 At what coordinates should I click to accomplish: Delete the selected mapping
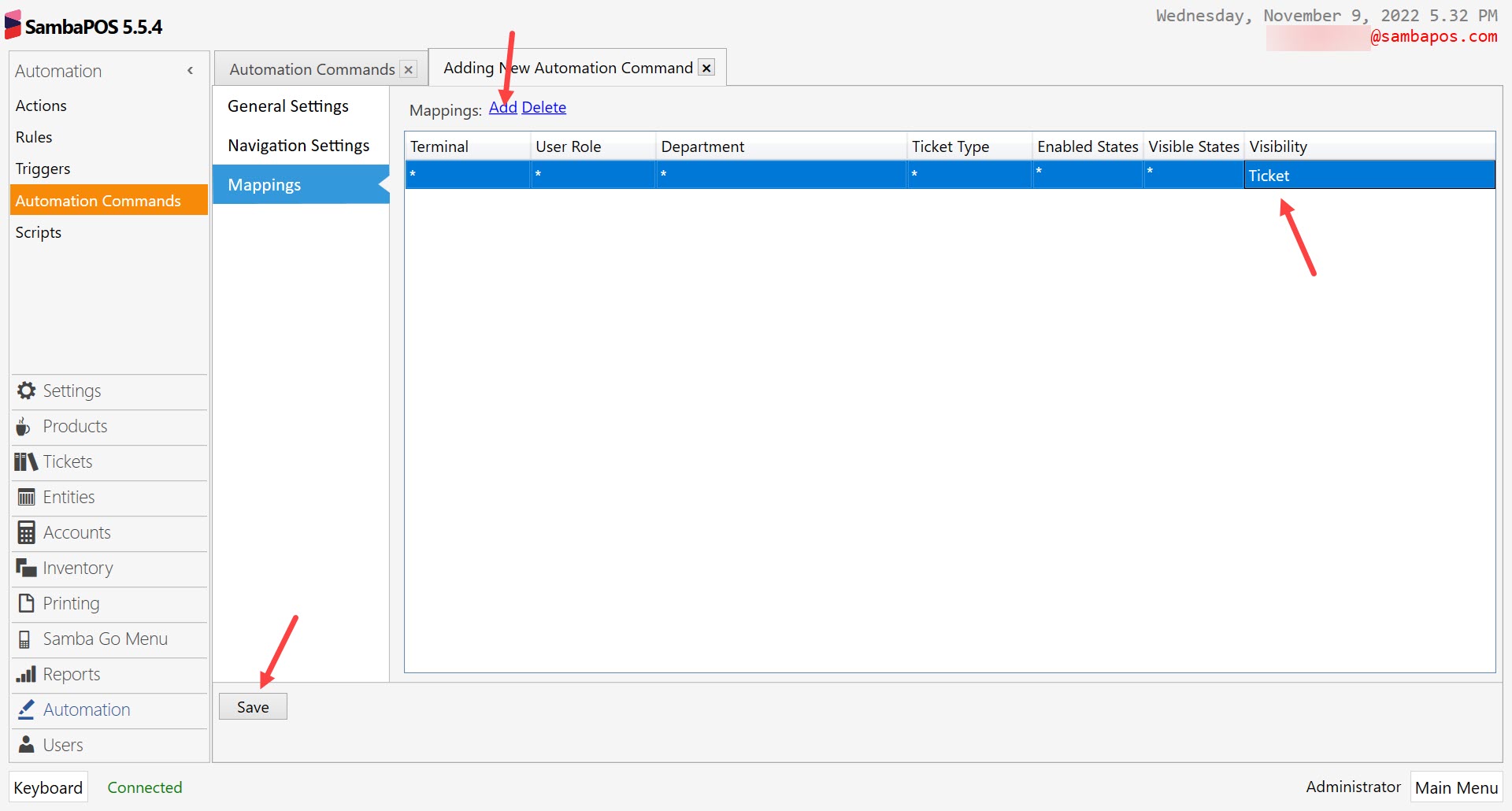pyautogui.click(x=544, y=107)
